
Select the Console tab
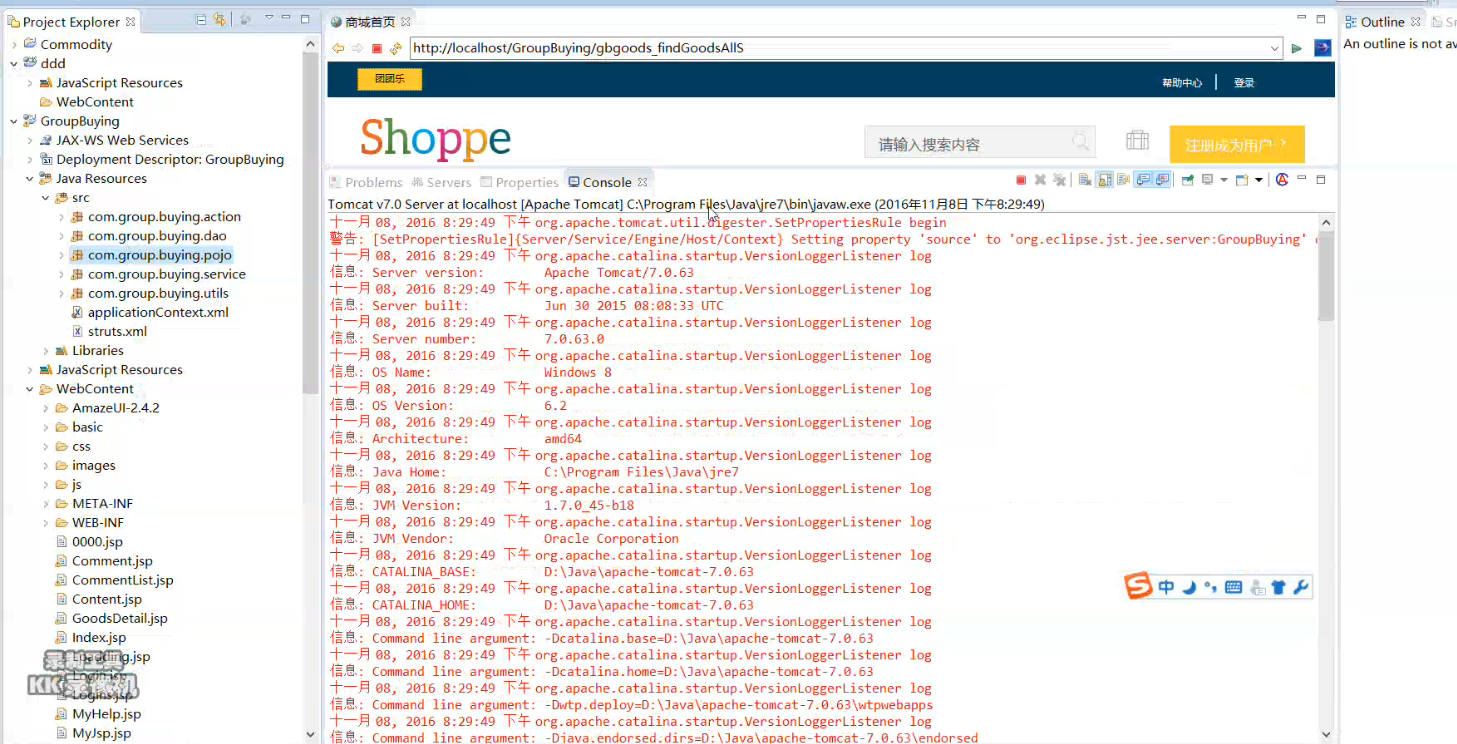coord(607,182)
